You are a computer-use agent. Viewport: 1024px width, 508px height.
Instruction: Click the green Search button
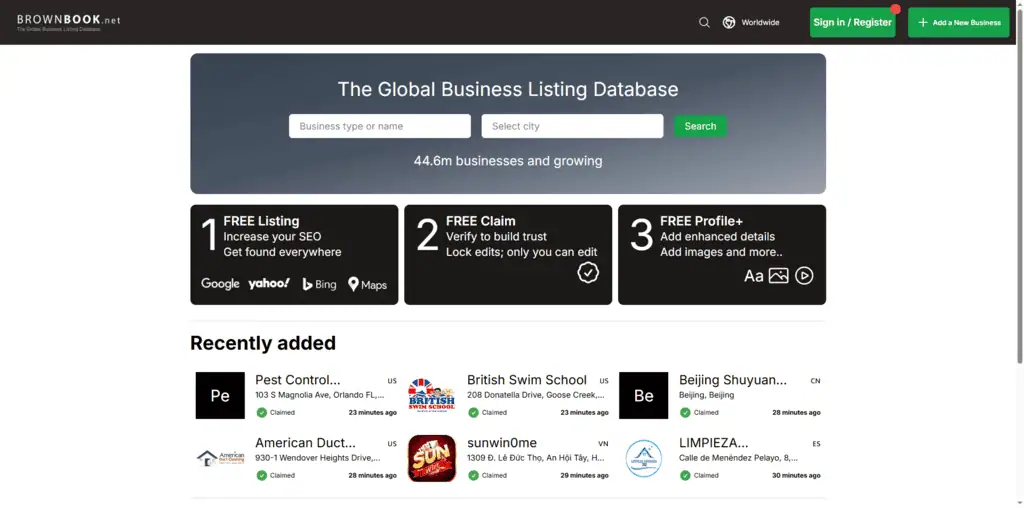point(700,126)
